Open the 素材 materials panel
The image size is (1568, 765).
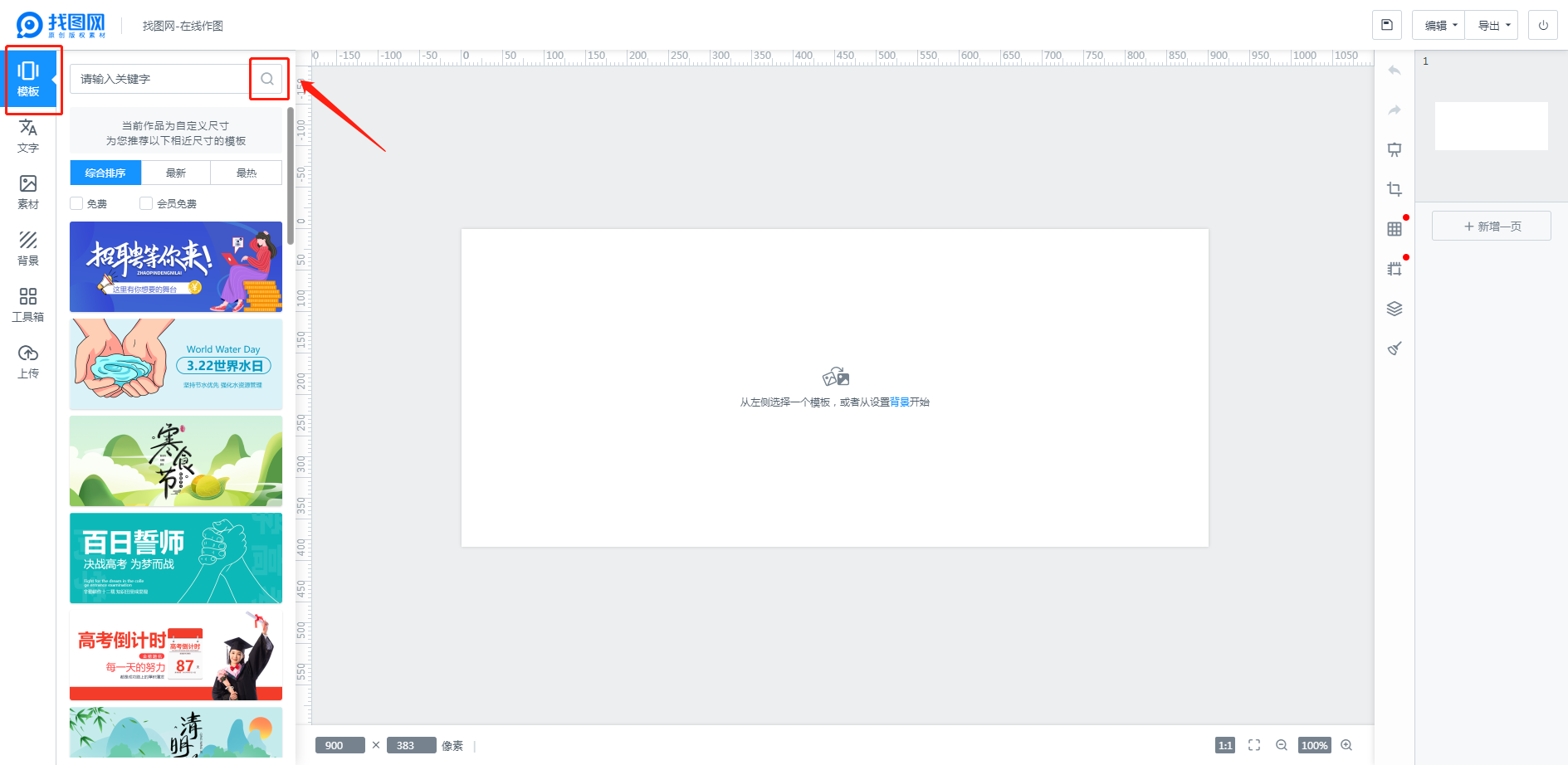[x=28, y=192]
